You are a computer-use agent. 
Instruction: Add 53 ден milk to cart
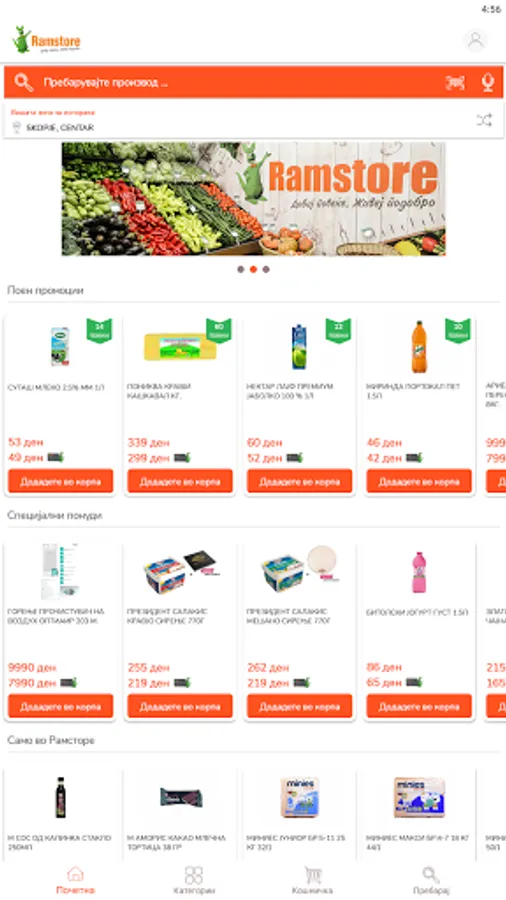tap(60, 481)
